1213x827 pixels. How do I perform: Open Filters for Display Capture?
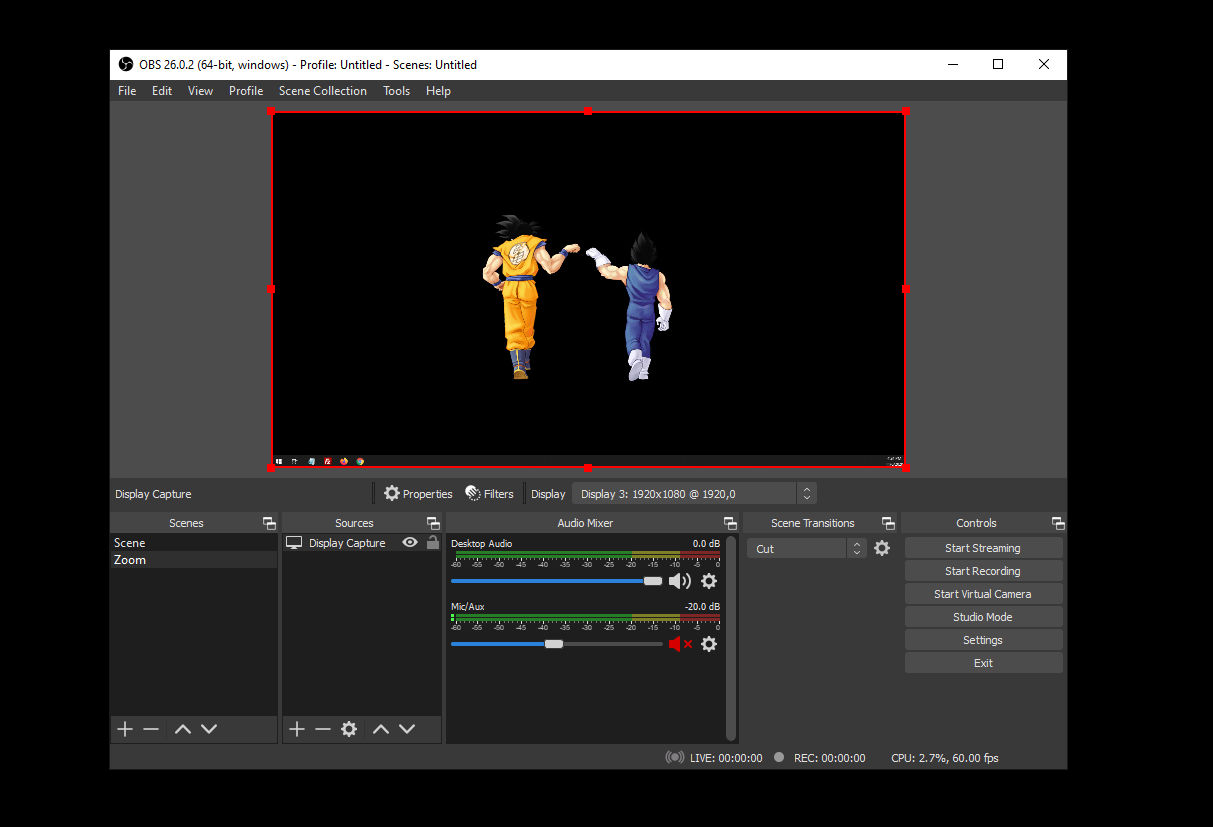tap(489, 493)
